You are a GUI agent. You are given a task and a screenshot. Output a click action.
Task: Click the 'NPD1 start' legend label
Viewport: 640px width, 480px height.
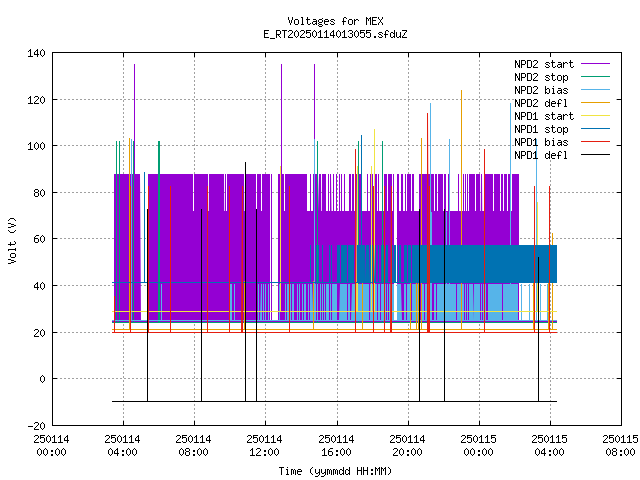544,116
